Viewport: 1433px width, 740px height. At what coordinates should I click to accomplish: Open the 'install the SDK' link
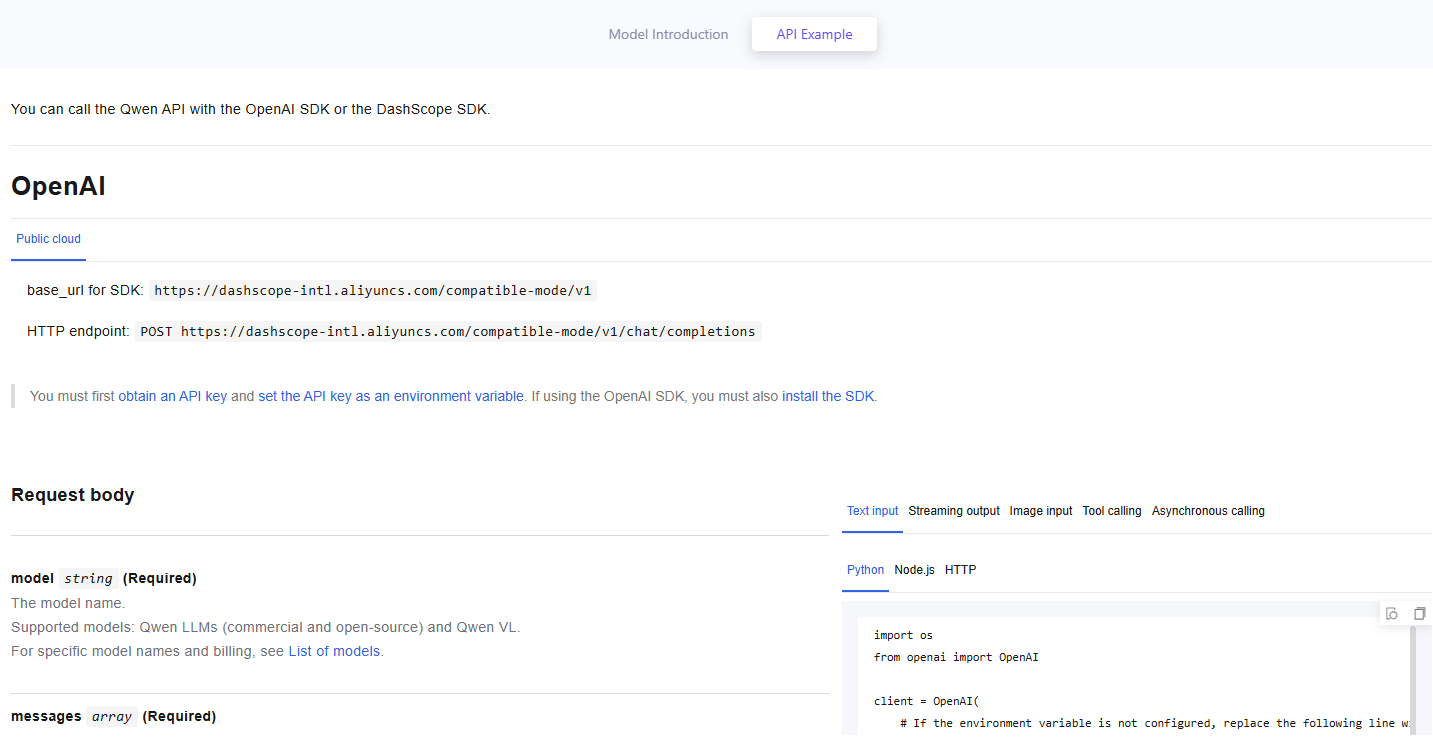[828, 396]
